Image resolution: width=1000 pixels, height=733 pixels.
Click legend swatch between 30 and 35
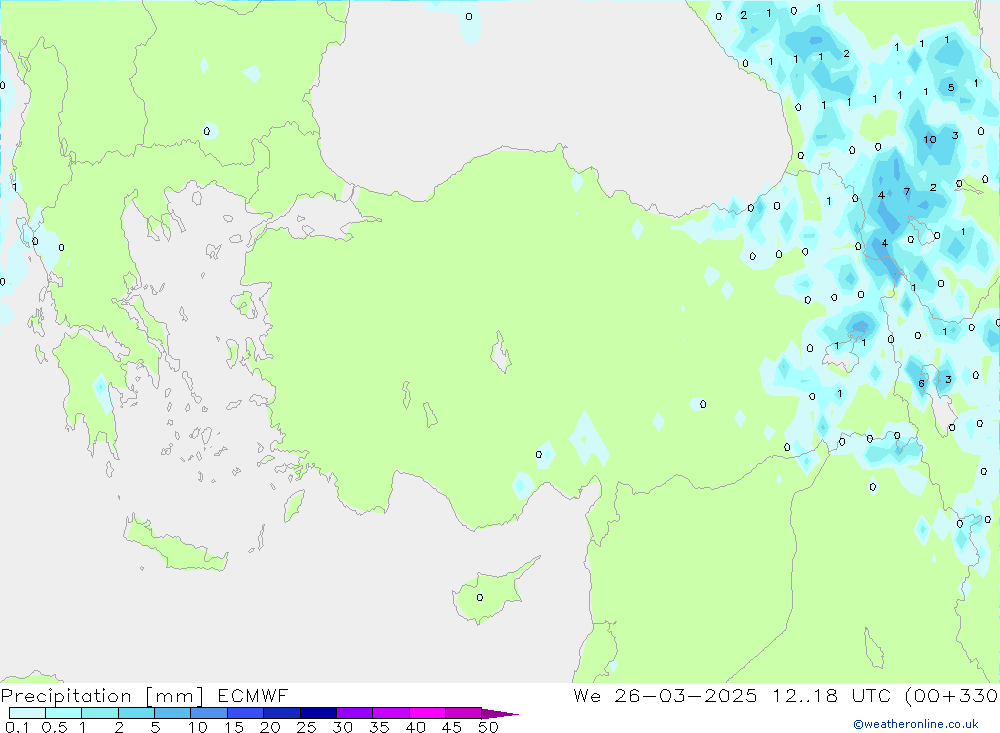click(x=355, y=713)
